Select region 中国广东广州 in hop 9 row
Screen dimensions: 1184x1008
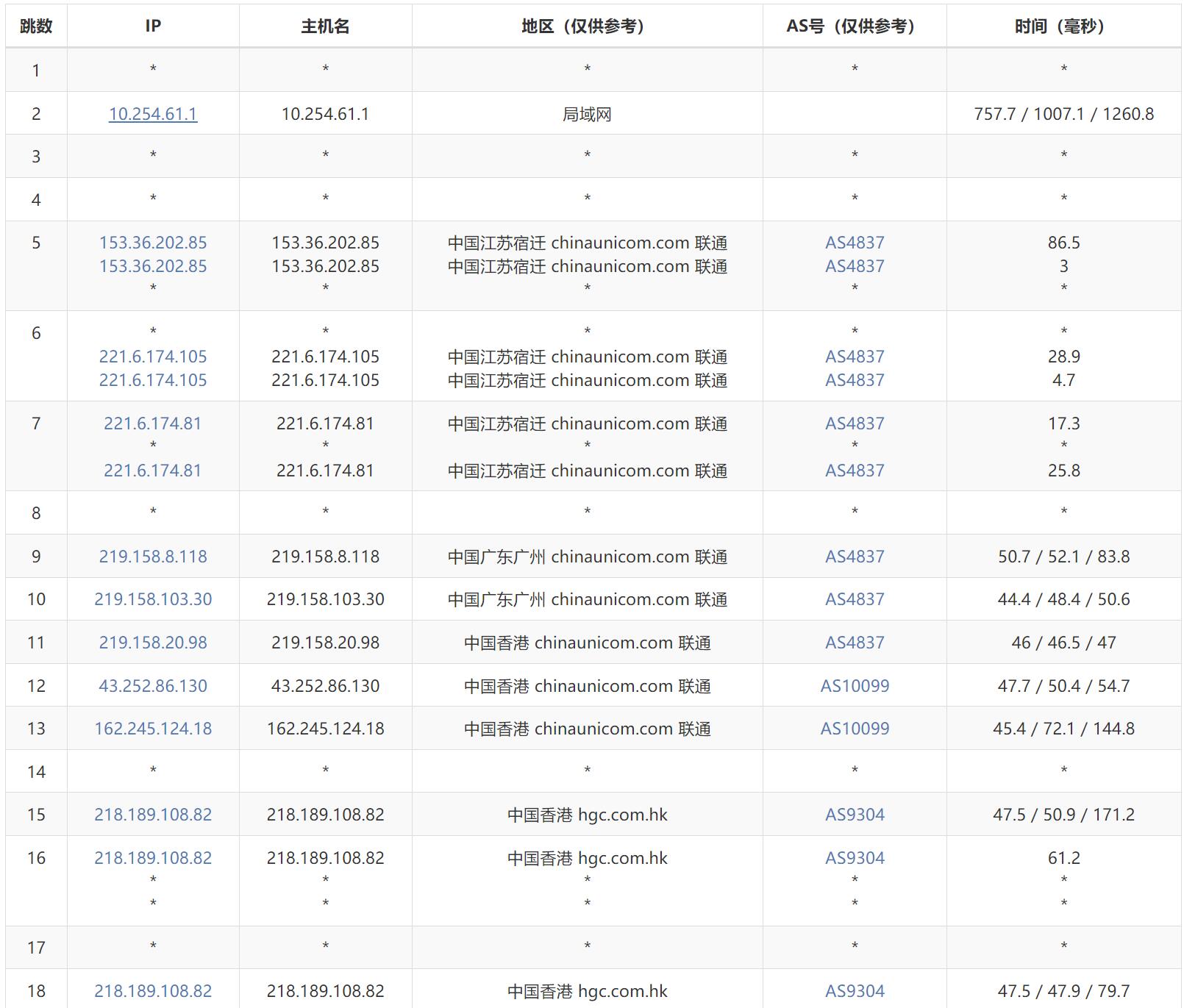[587, 557]
